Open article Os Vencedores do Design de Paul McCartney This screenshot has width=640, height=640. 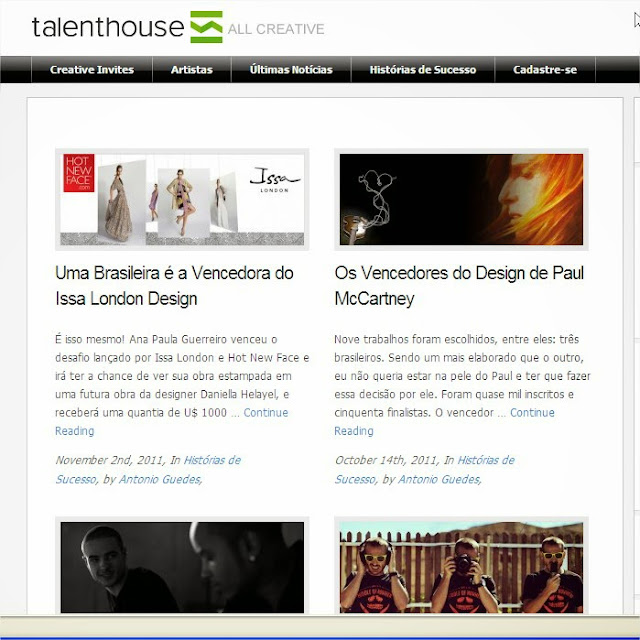point(459,286)
